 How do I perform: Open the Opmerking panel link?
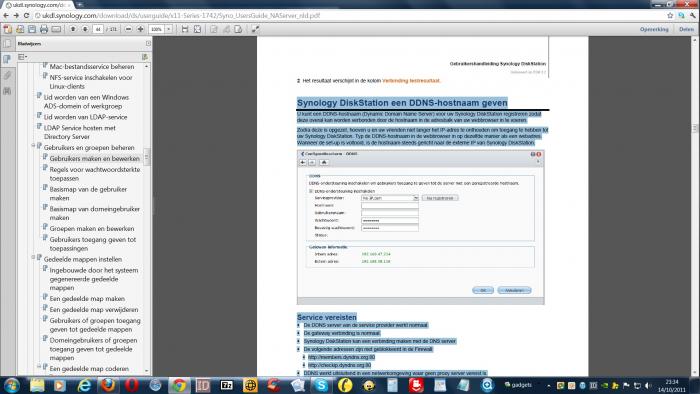click(x=654, y=29)
